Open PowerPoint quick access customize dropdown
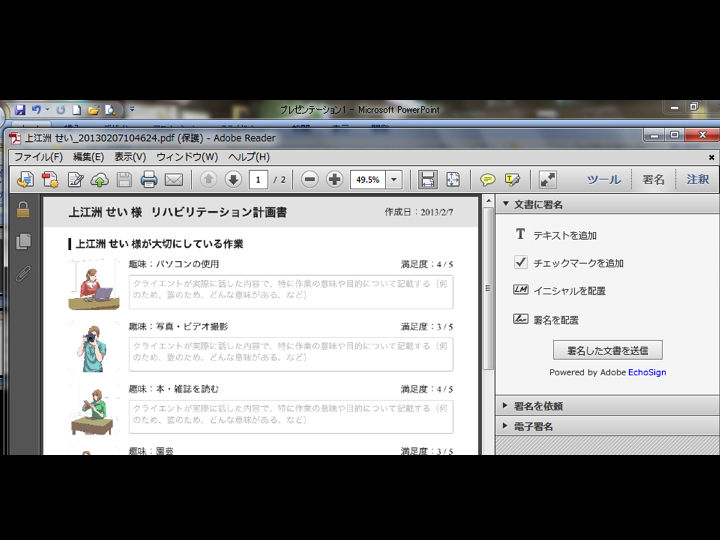Viewport: 720px width, 540px height. click(132, 109)
